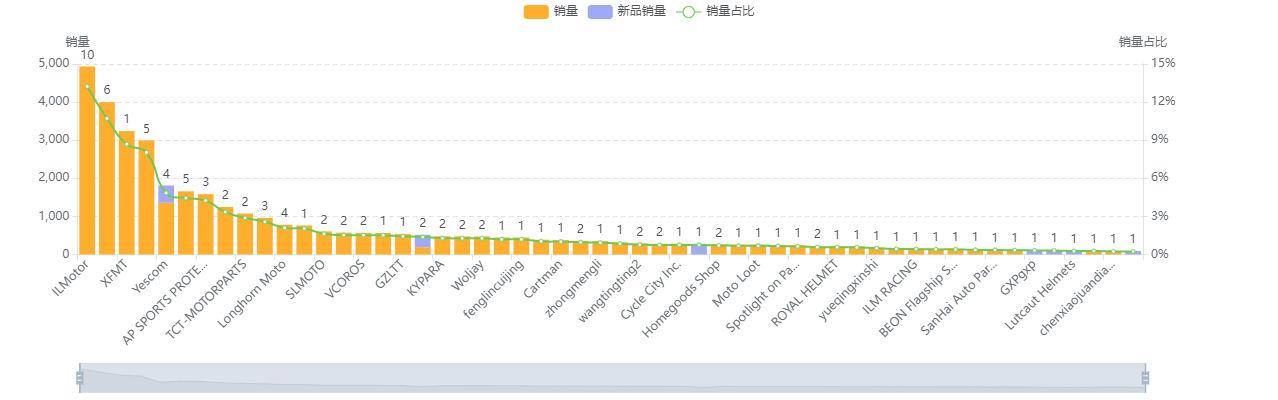This screenshot has height=400, width=1278.
Task: Click the Lutcaut Helmets axis label
Action: (1041, 296)
